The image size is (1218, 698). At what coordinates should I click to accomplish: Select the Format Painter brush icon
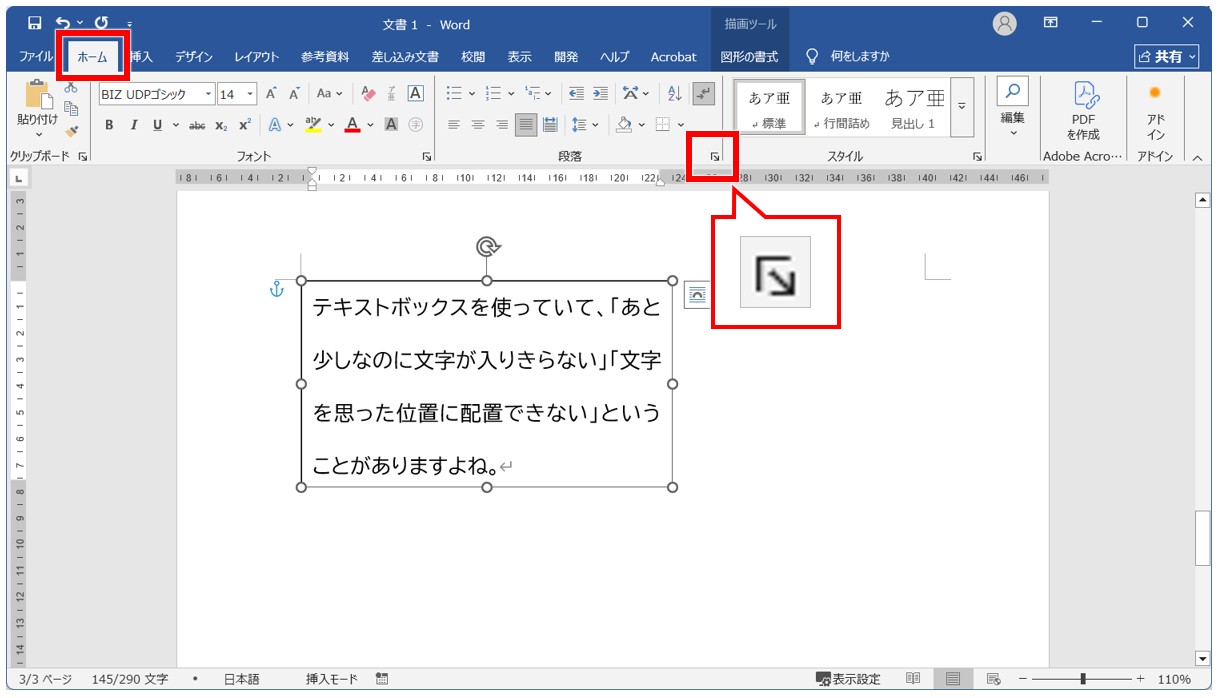pos(71,130)
